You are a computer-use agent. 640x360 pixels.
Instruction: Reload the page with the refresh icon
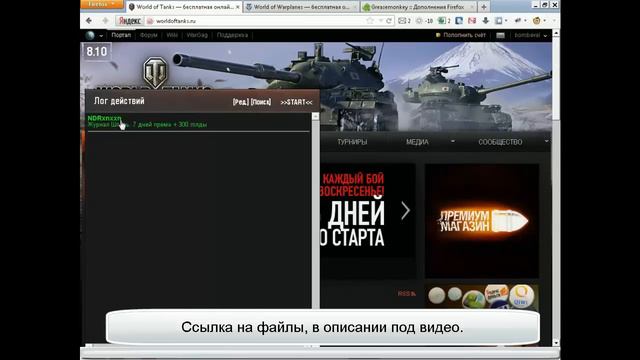click(389, 20)
